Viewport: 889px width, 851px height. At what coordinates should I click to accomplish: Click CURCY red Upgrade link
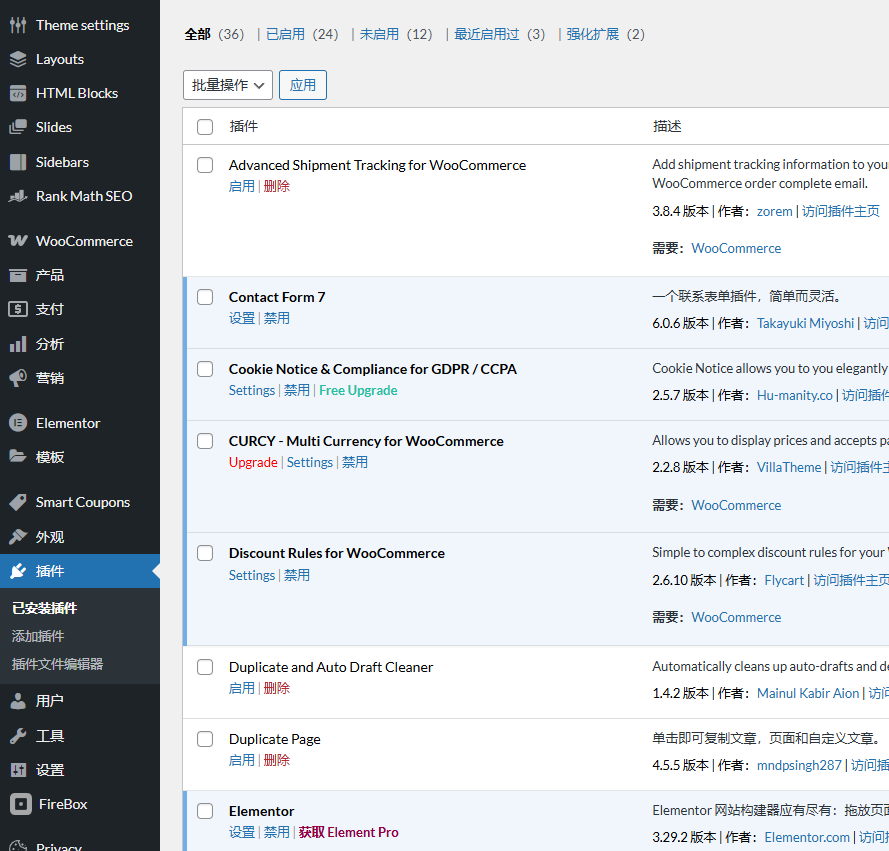[x=253, y=462]
